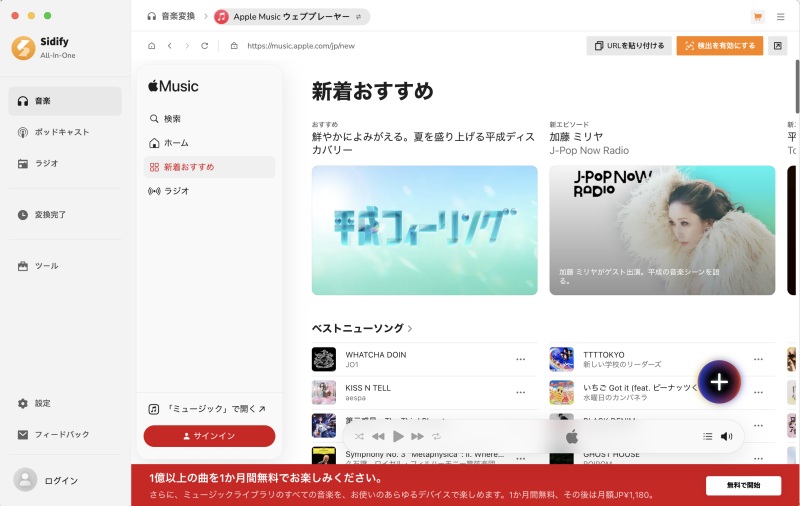Click the WHATCHA DOIN album artwork
Viewport: 800px width, 506px height.
point(324,359)
